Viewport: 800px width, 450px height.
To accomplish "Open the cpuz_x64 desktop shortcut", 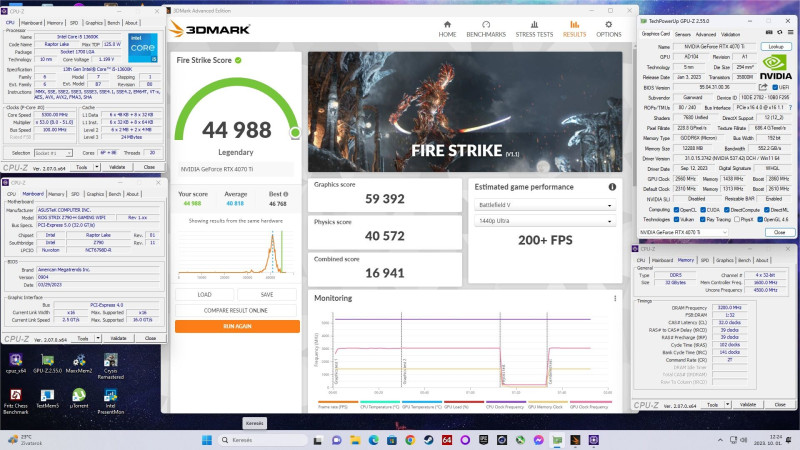I will tap(15, 364).
